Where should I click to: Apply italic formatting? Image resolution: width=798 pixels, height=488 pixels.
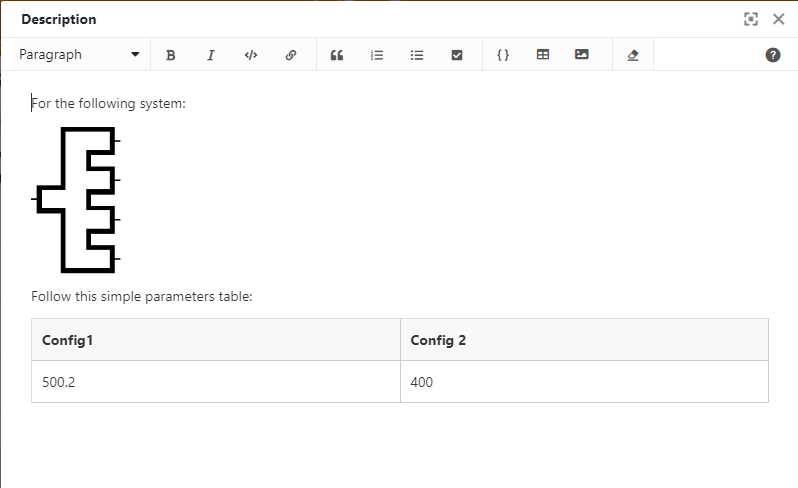[211, 55]
